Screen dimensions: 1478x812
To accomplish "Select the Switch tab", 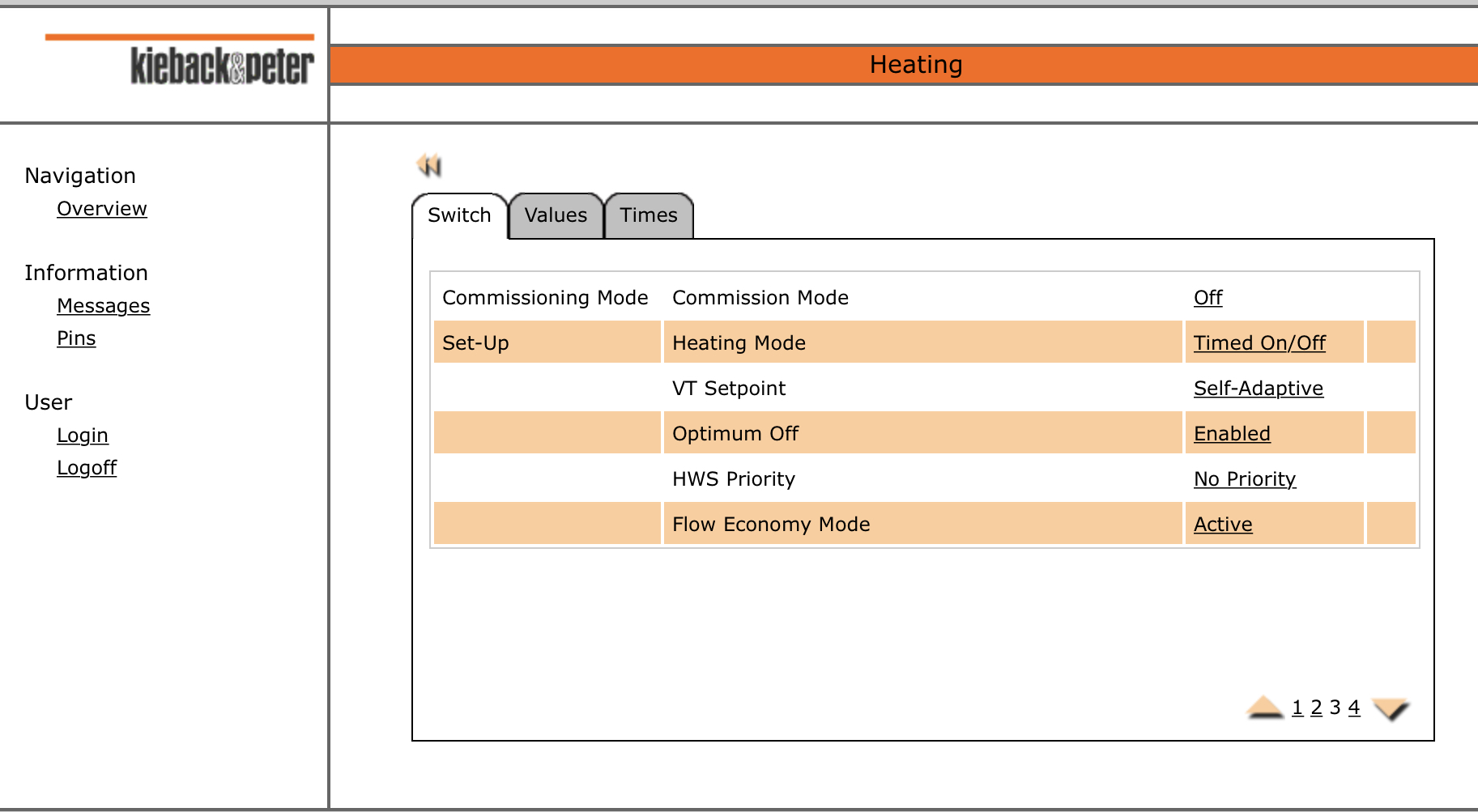I will click(x=458, y=215).
